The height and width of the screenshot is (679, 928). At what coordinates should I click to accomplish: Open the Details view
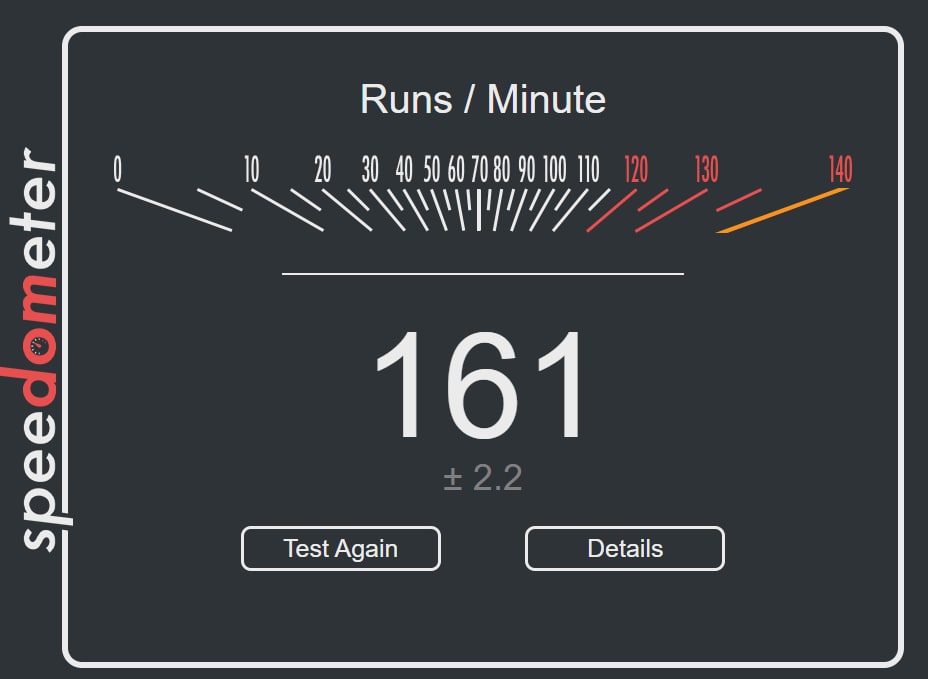coord(625,549)
